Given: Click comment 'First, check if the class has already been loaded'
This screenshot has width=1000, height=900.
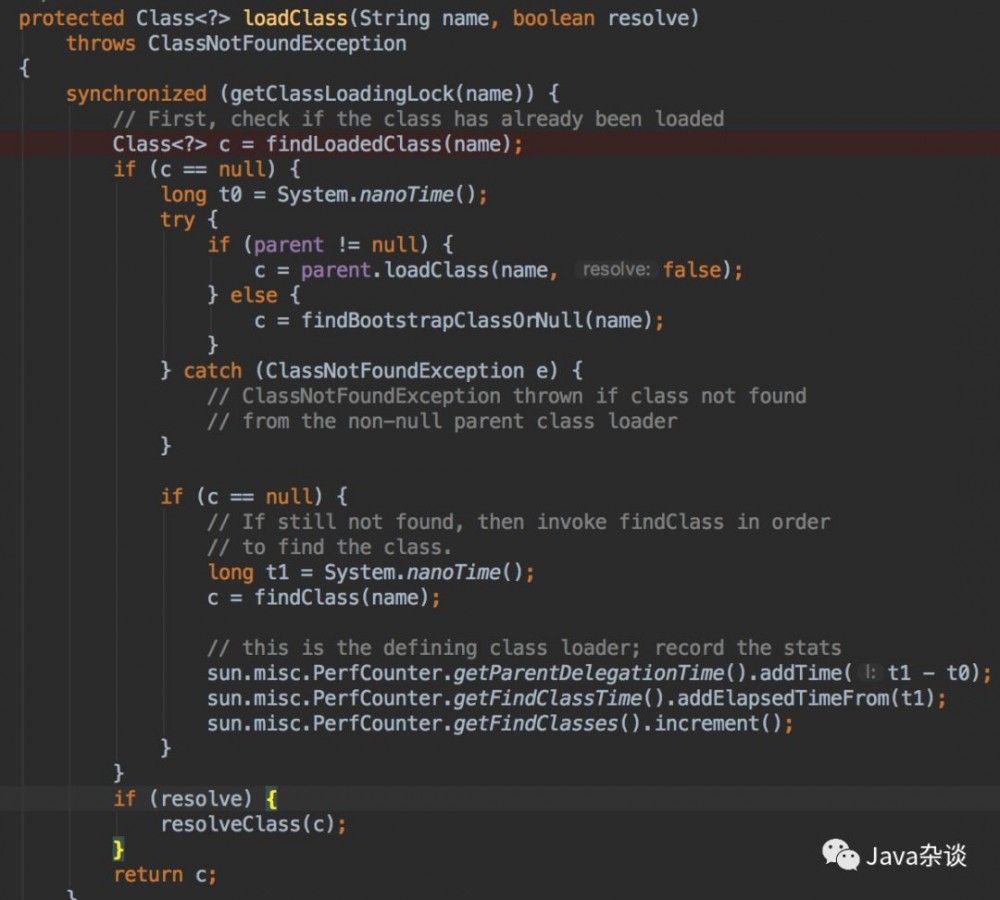Looking at the screenshot, I should [418, 119].
